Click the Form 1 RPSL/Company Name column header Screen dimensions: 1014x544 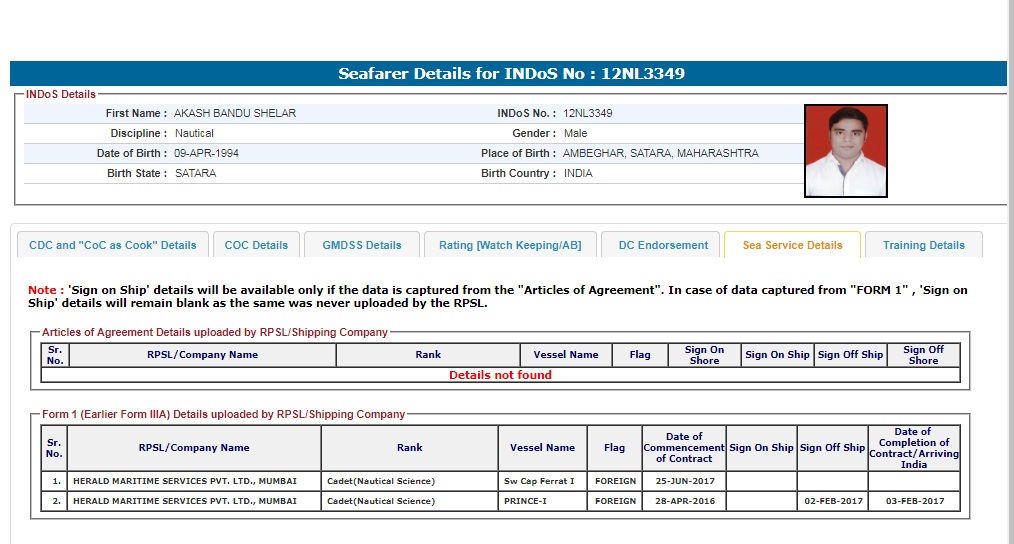[x=194, y=448]
